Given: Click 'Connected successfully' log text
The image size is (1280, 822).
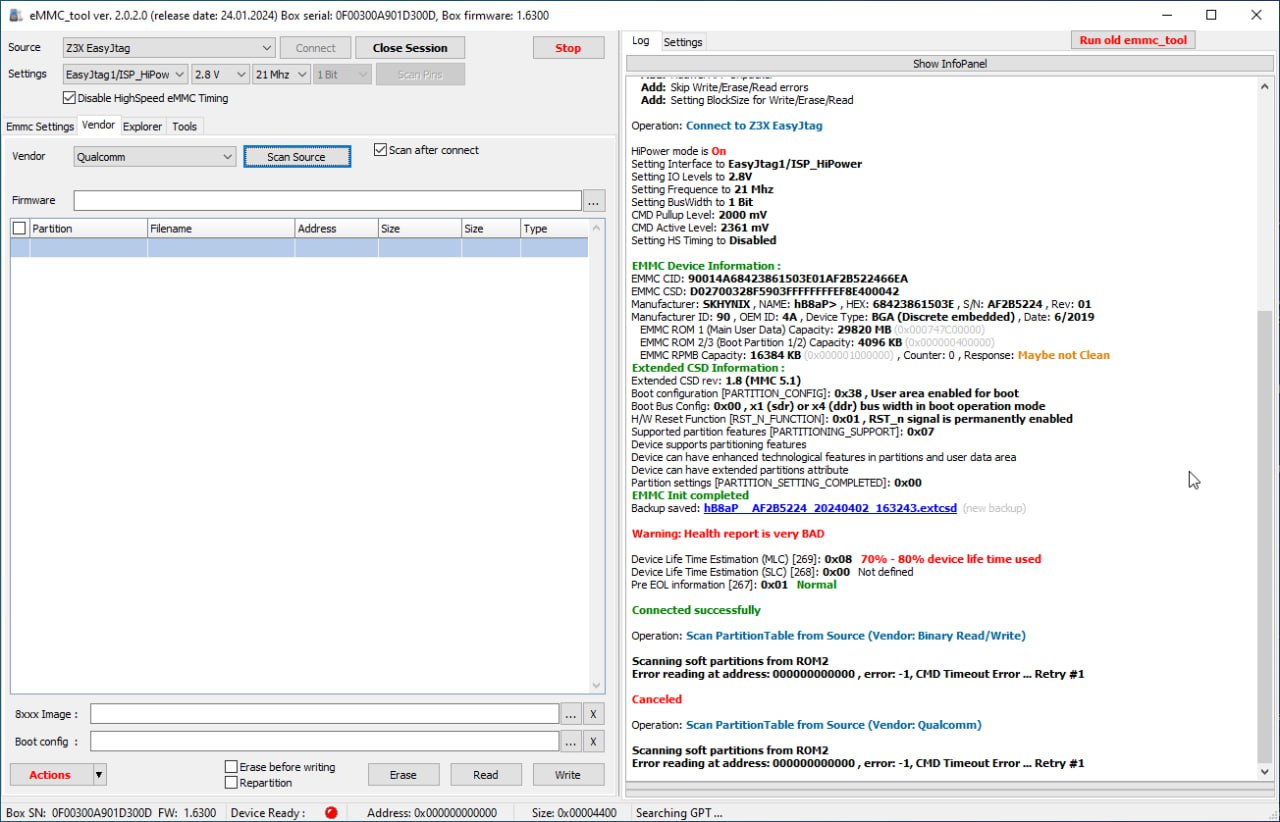Looking at the screenshot, I should pos(696,610).
